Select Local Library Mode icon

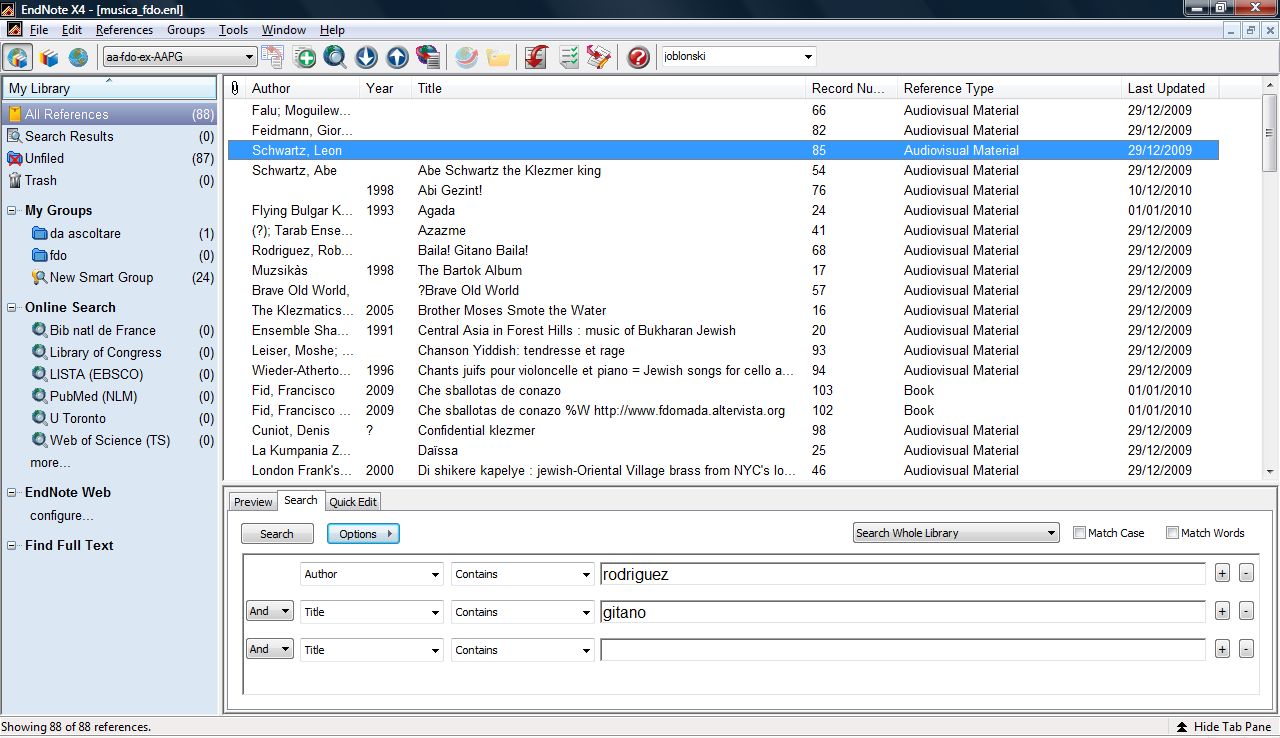[x=49, y=57]
